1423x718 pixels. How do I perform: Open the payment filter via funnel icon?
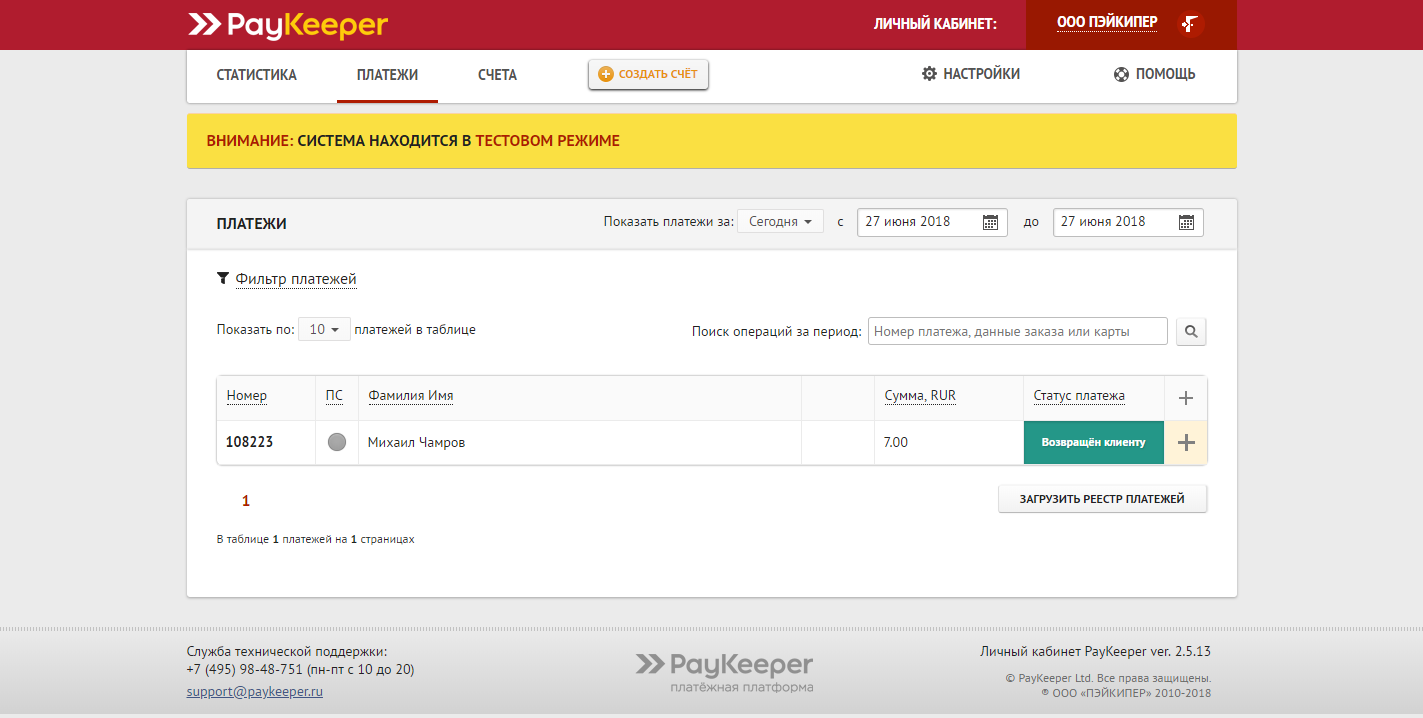click(223, 278)
